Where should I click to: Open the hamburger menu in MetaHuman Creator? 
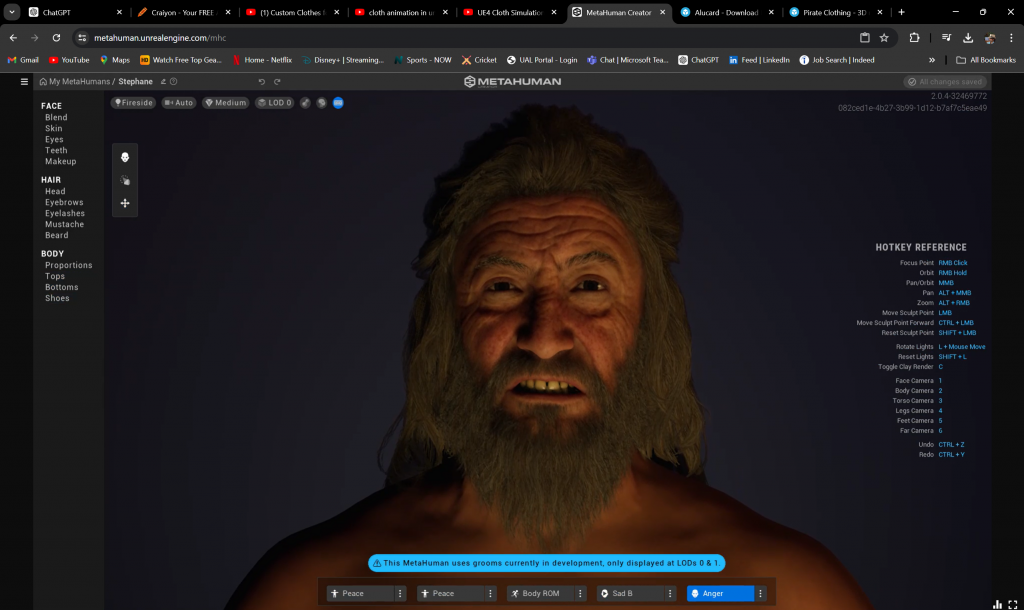(24, 82)
